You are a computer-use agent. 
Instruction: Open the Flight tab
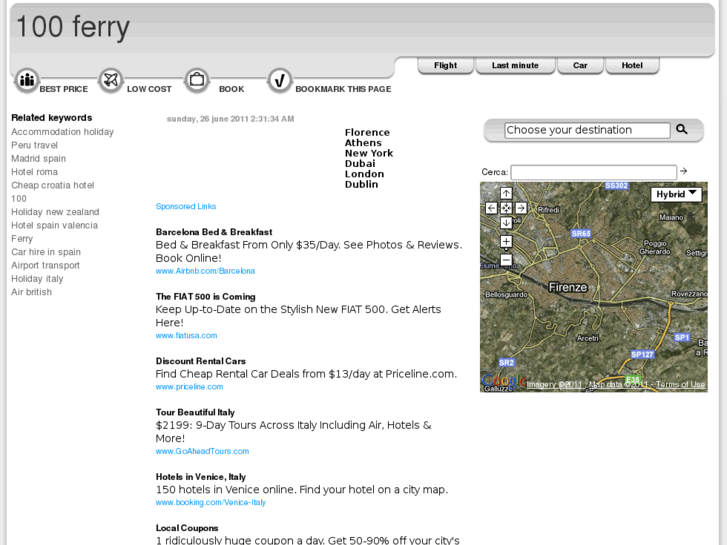446,65
